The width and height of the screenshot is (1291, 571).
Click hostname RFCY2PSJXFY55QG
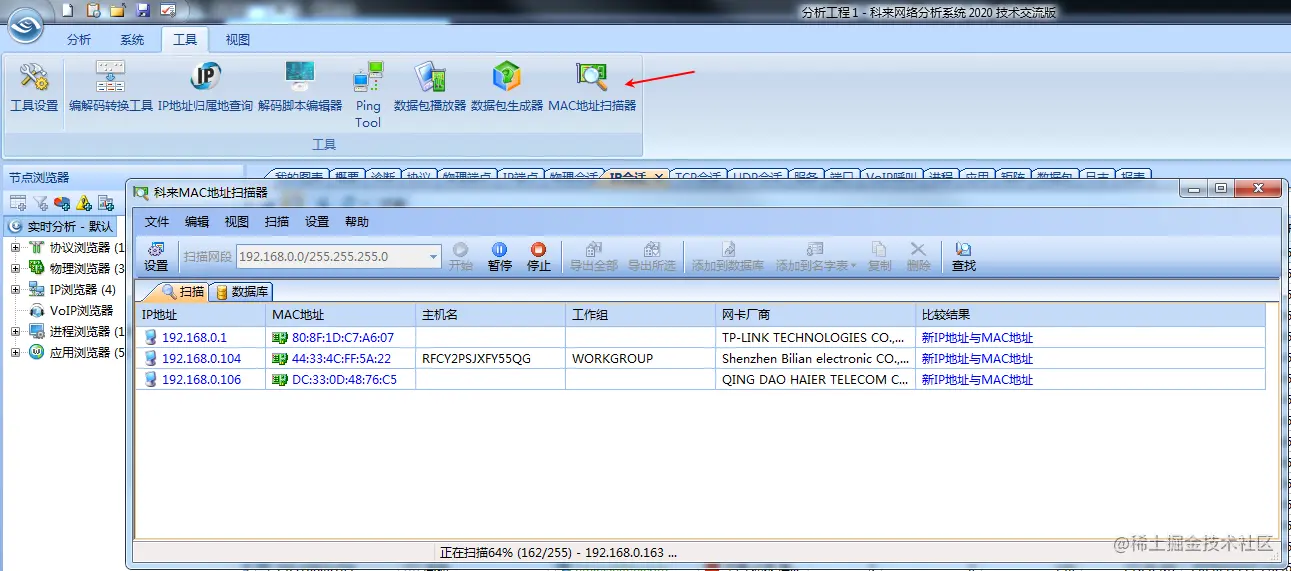coord(476,359)
